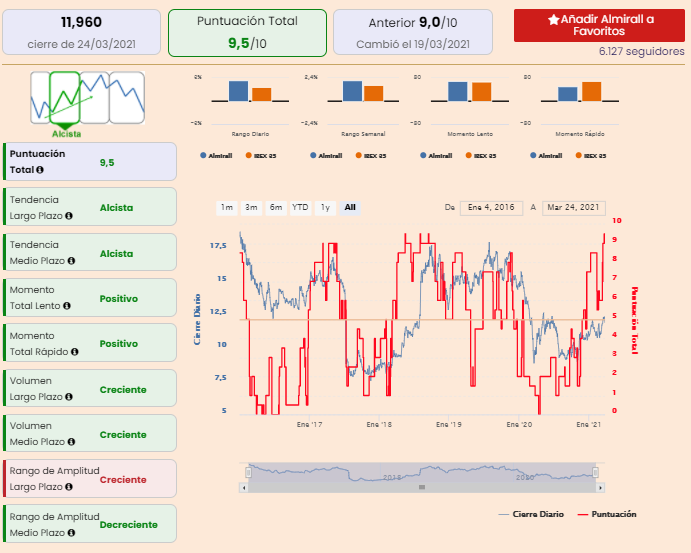Toggle IBEX 35 series in Rango Diario legend
Image resolution: width=691 pixels, height=553 pixels.
(x=261, y=156)
